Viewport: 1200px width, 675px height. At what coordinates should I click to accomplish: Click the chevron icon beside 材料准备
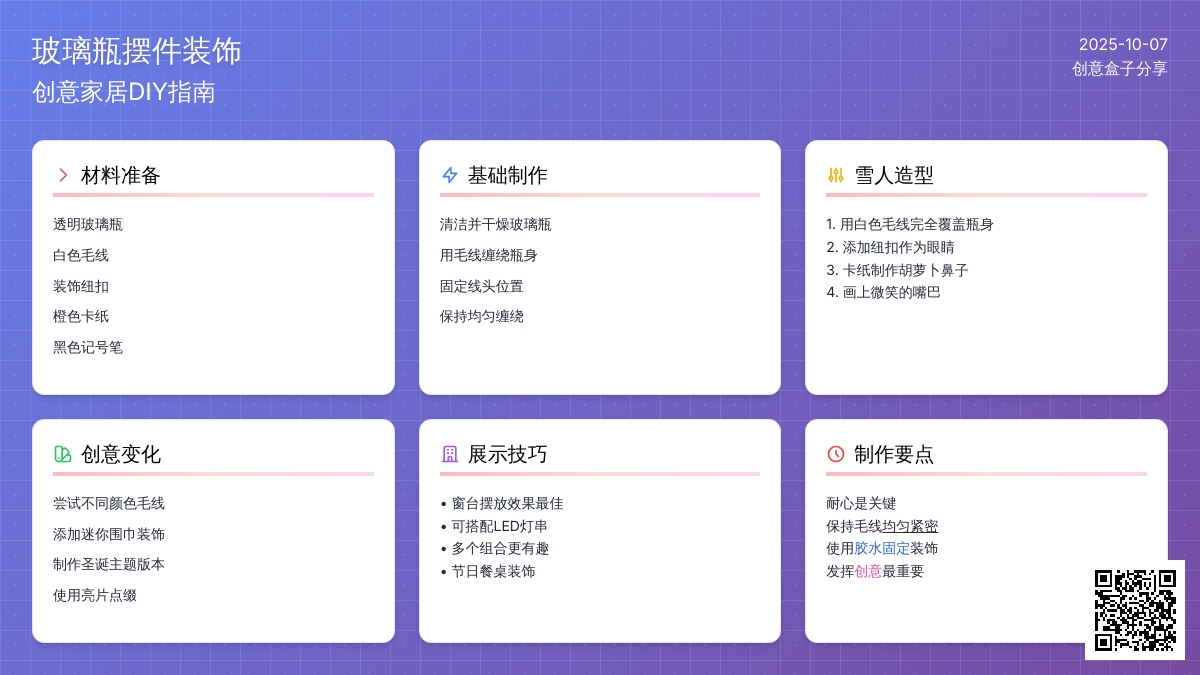[x=63, y=175]
